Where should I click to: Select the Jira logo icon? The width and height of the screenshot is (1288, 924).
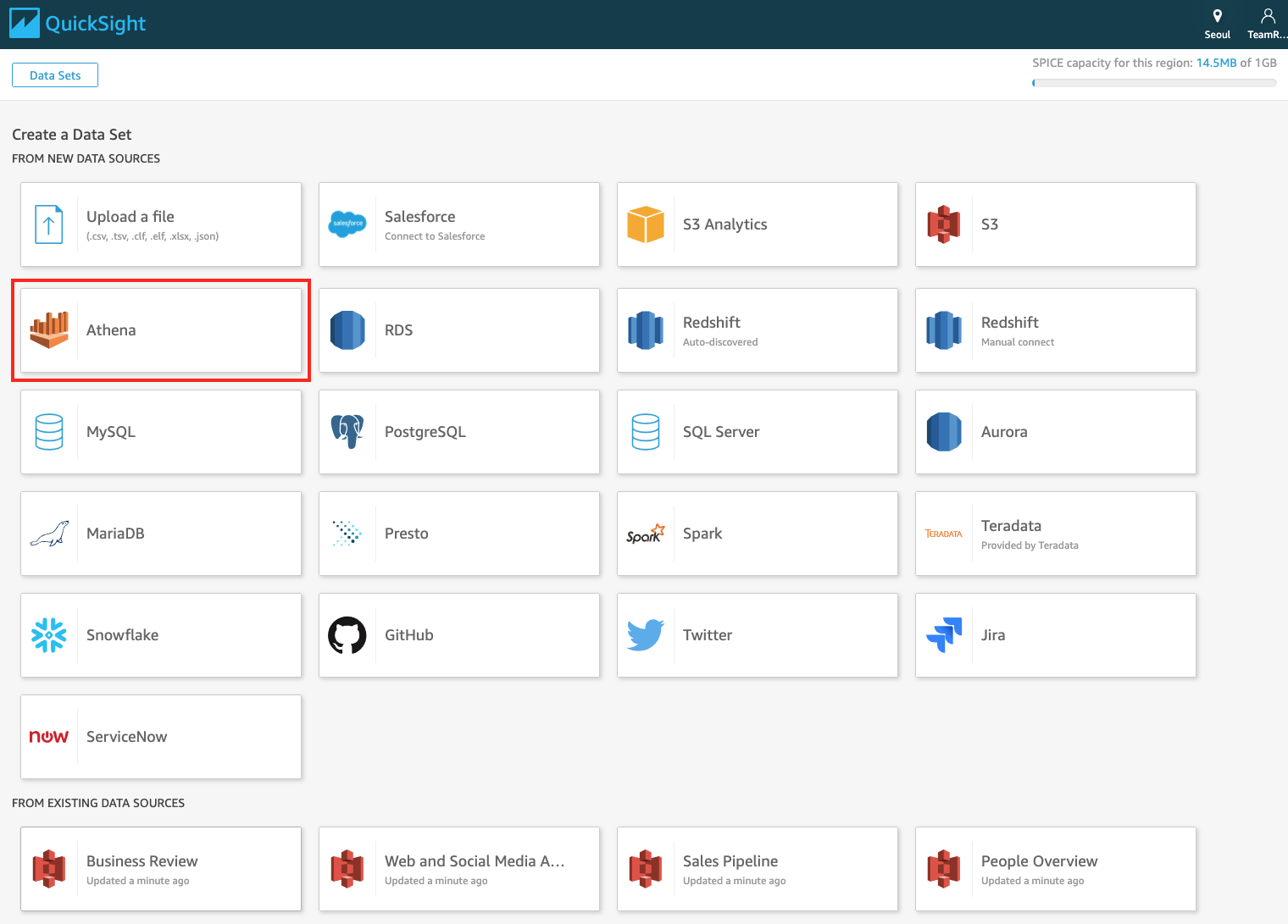pyautogui.click(x=944, y=635)
